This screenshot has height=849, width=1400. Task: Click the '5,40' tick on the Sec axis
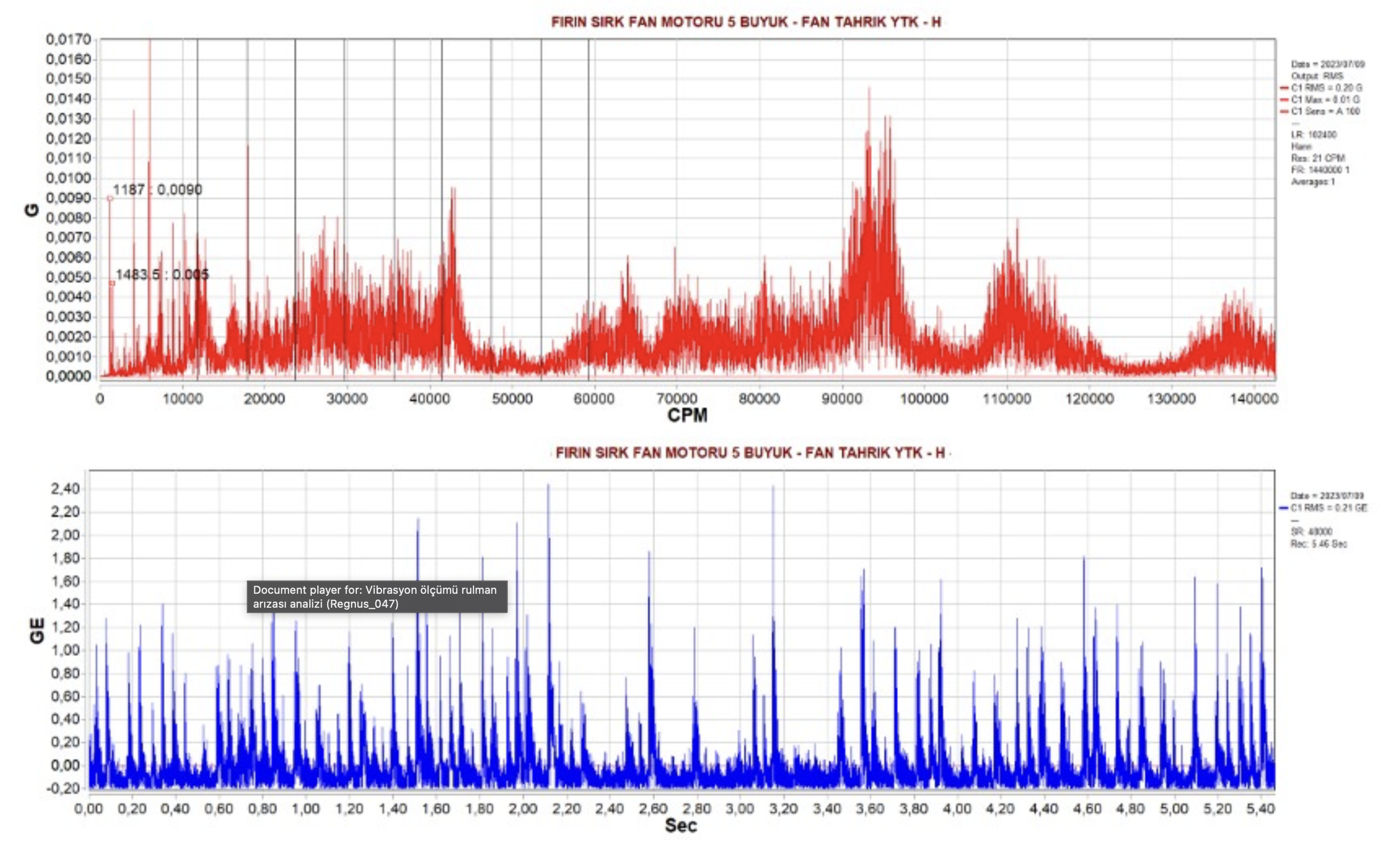(x=1261, y=808)
